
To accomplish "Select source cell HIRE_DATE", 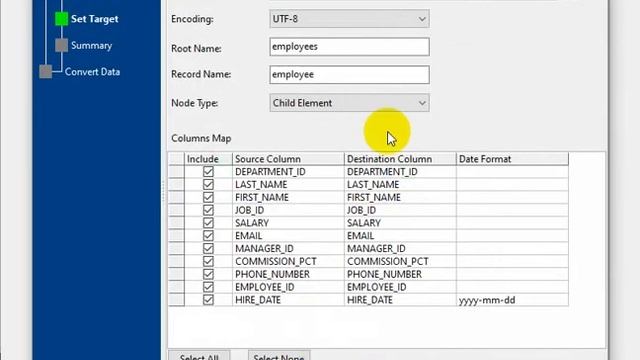I will click(288, 300).
